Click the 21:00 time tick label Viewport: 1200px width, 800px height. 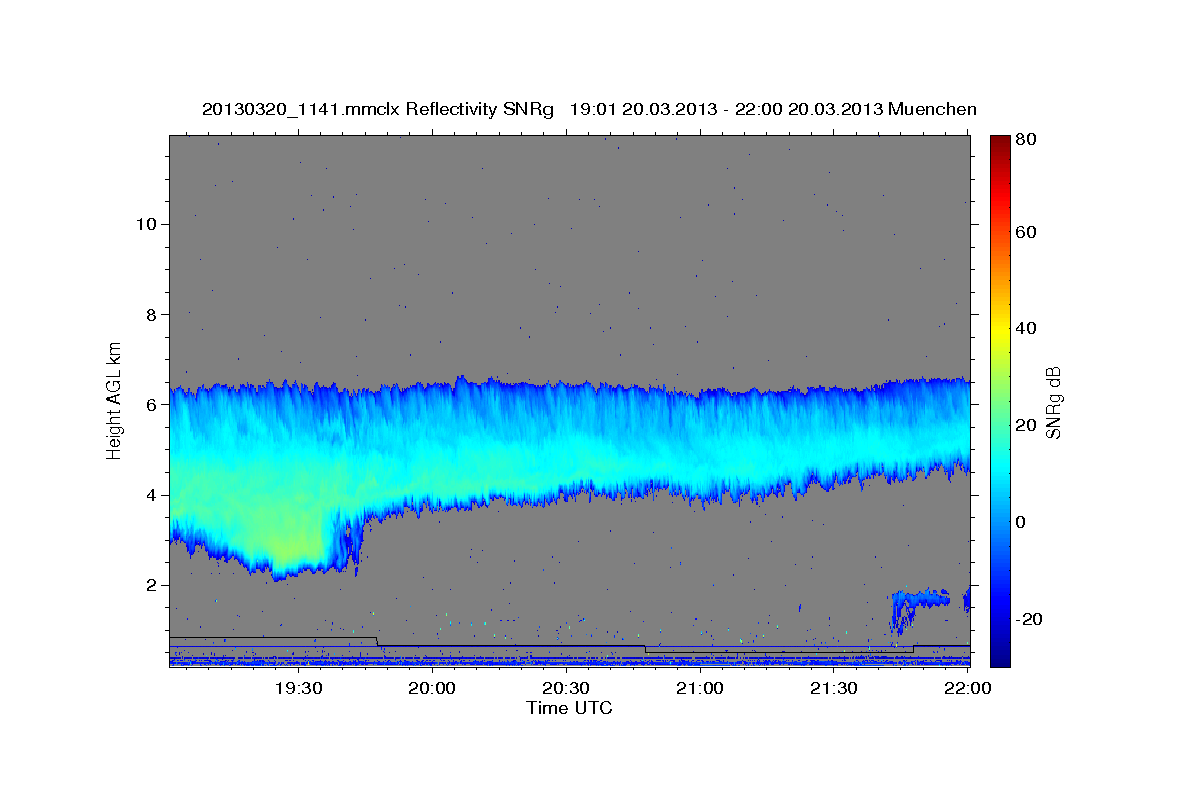(x=700, y=688)
